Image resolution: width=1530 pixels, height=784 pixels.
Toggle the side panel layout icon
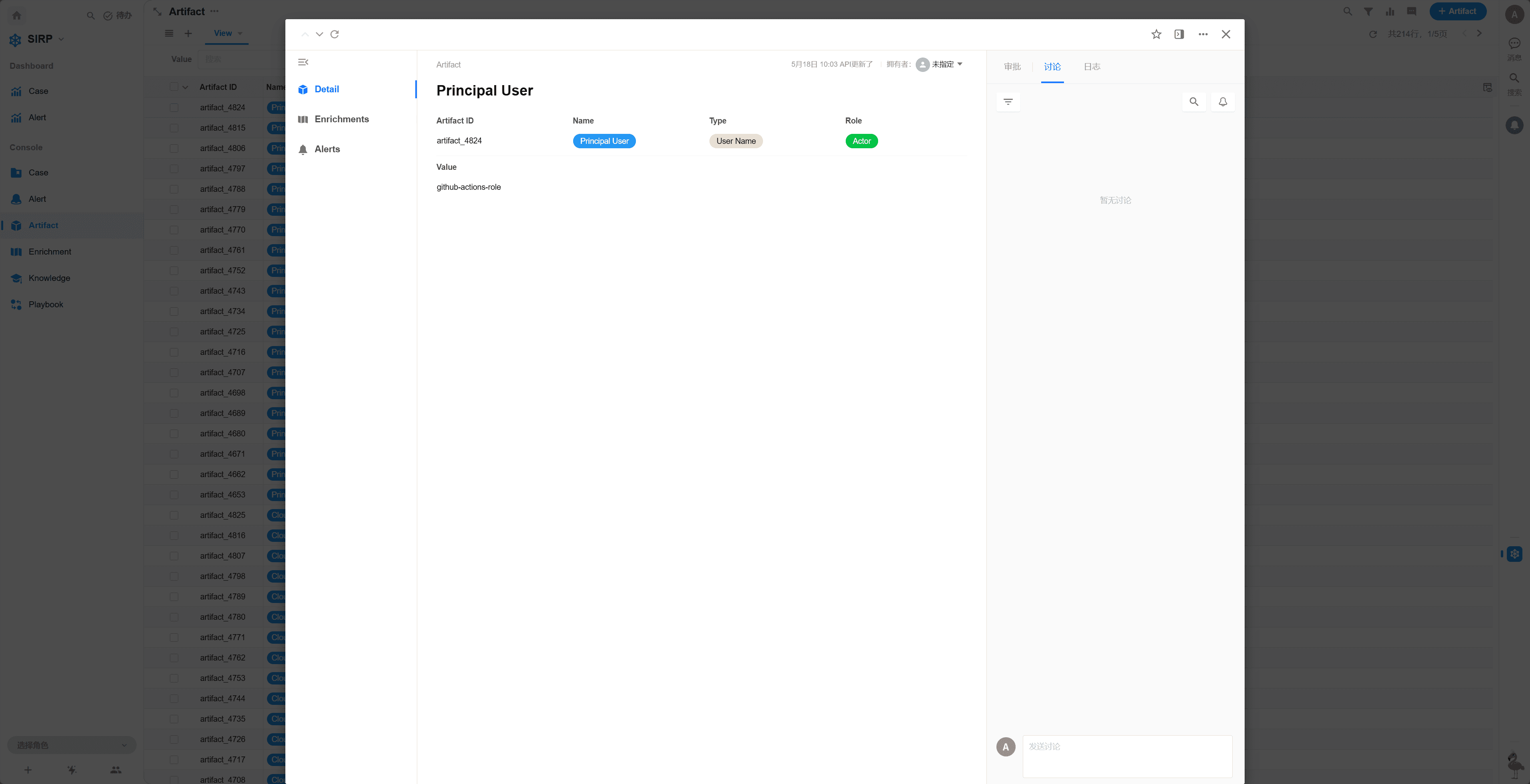[1179, 34]
